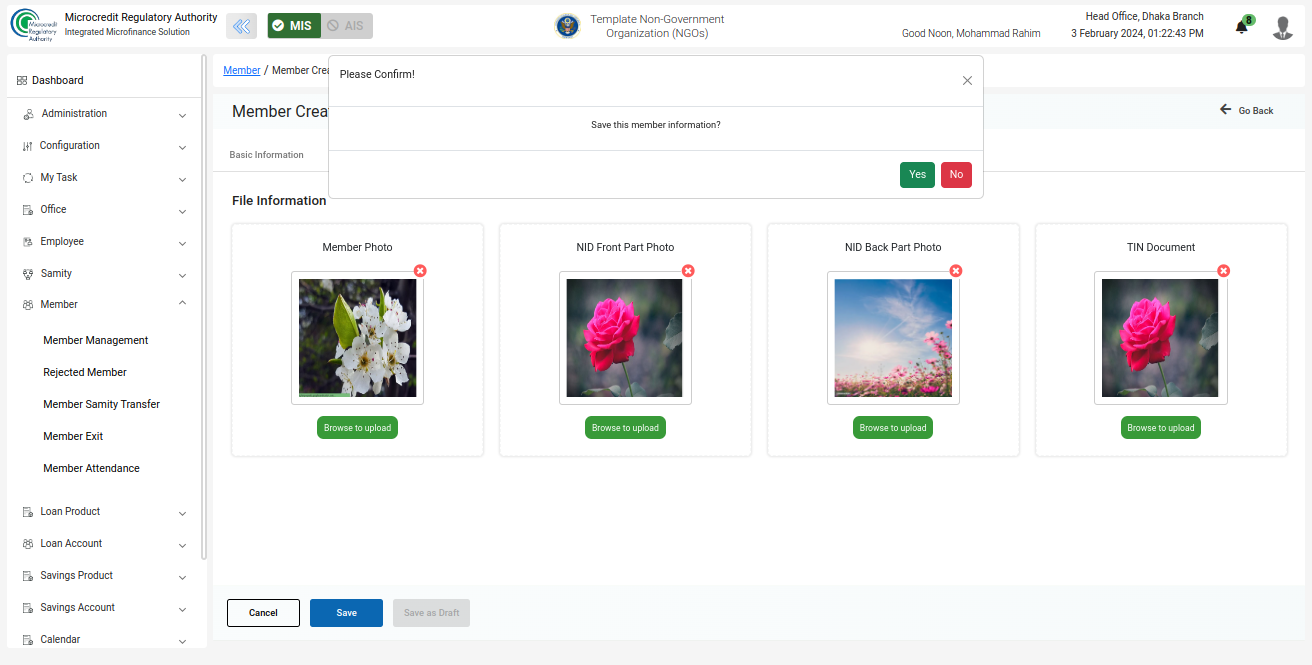Expand the Samity menu

pos(182,276)
